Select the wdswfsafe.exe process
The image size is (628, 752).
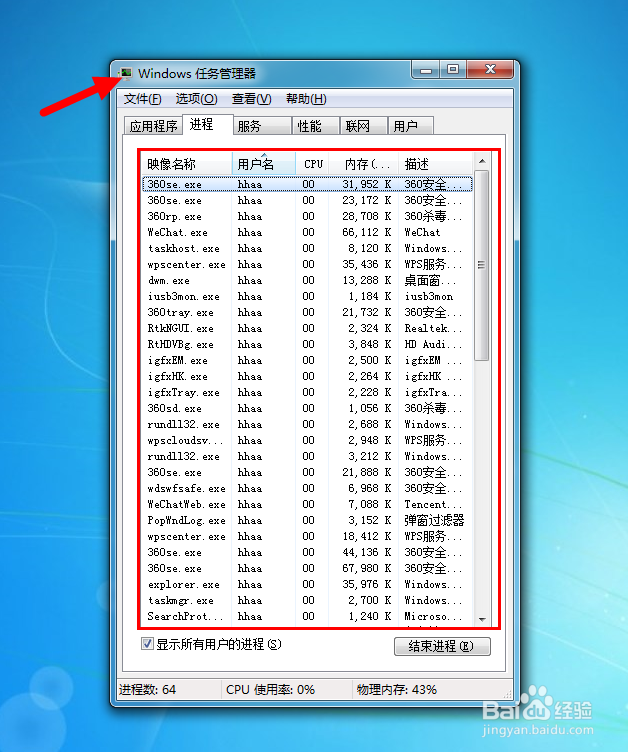pyautogui.click(x=308, y=488)
